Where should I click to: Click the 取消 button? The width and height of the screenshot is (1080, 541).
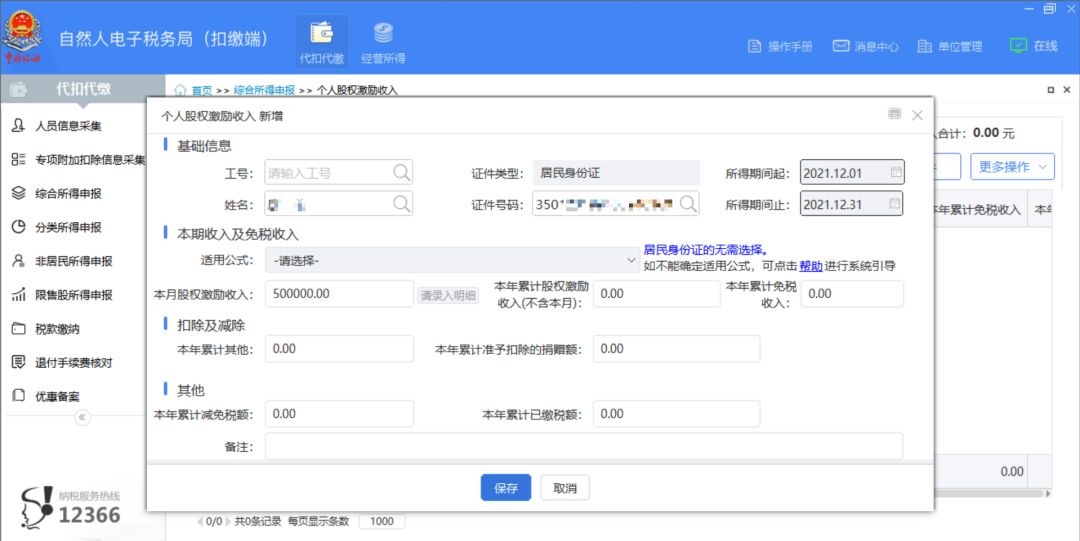click(565, 488)
